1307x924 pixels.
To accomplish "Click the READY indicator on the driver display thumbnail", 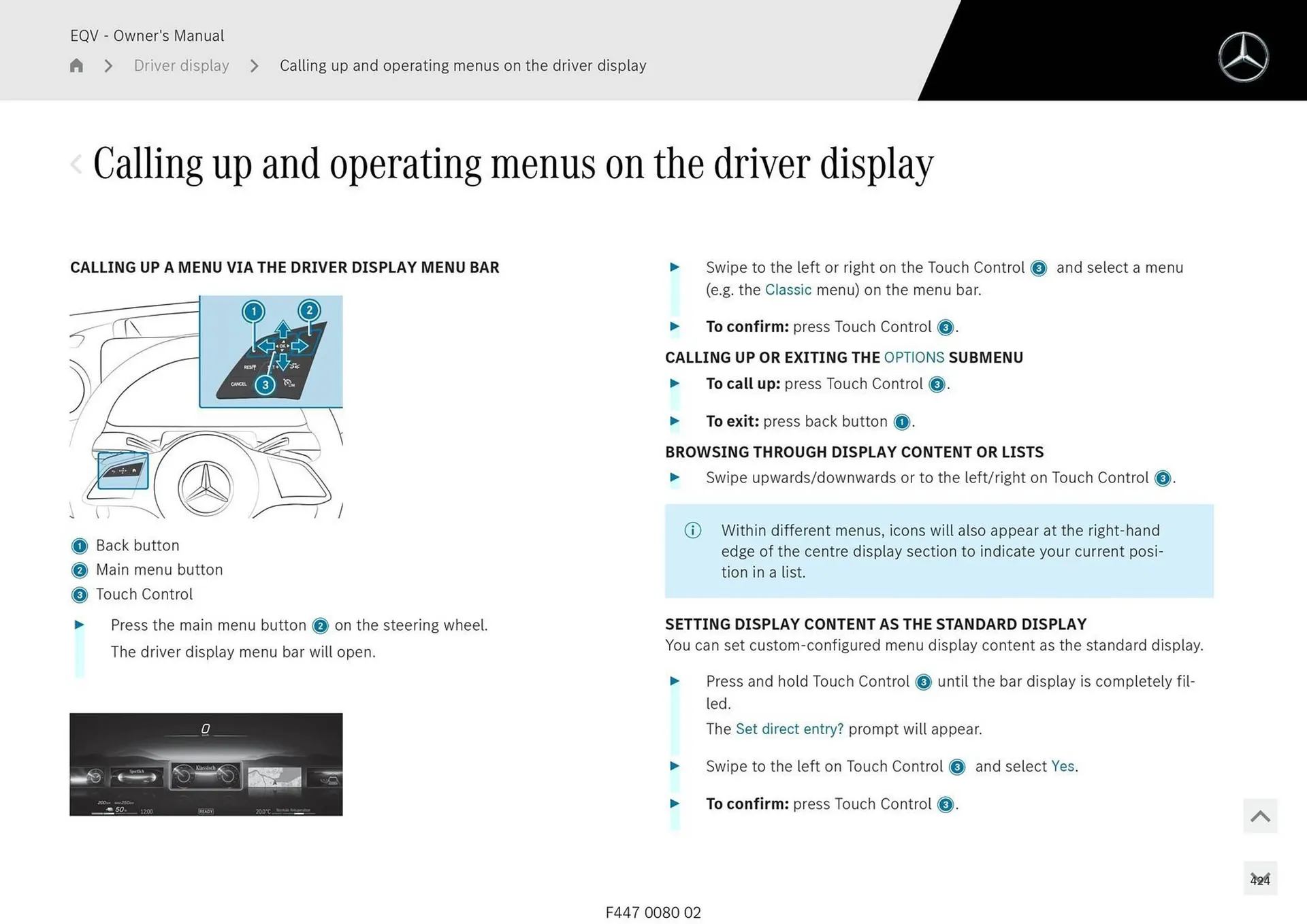I will (206, 811).
